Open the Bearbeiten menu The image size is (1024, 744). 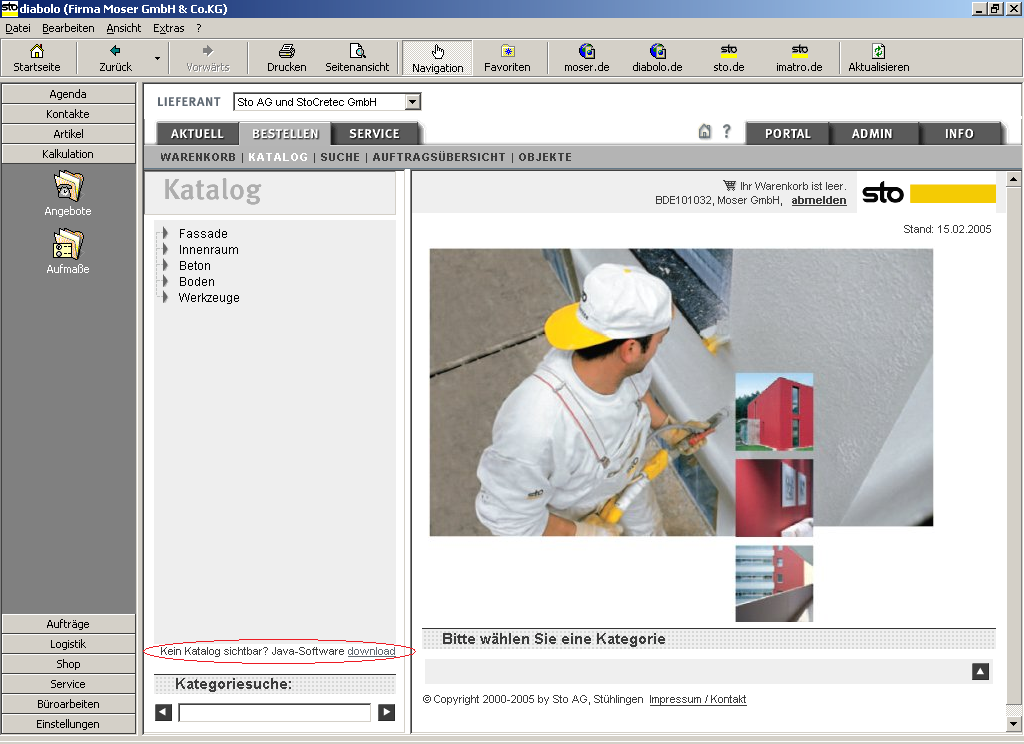68,28
